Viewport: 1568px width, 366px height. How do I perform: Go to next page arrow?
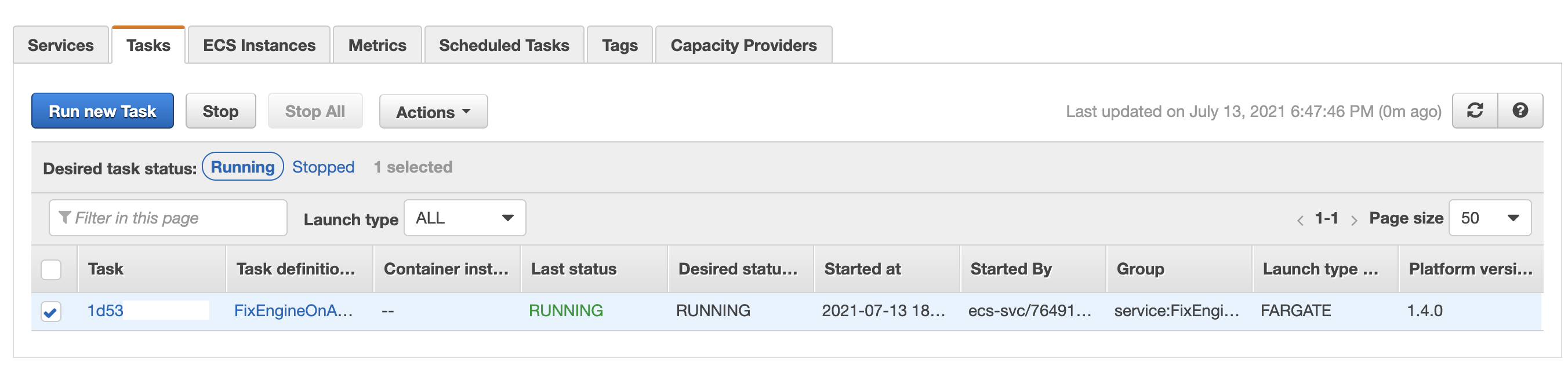[x=1354, y=220]
